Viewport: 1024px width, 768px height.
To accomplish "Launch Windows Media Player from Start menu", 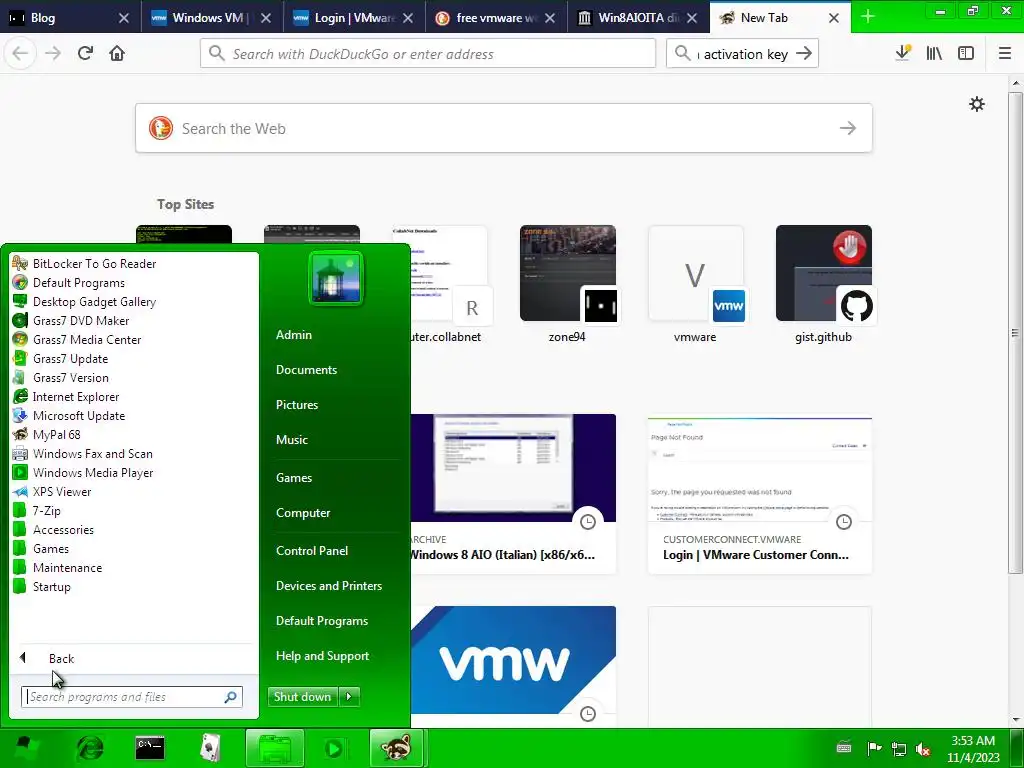I will (x=83, y=472).
